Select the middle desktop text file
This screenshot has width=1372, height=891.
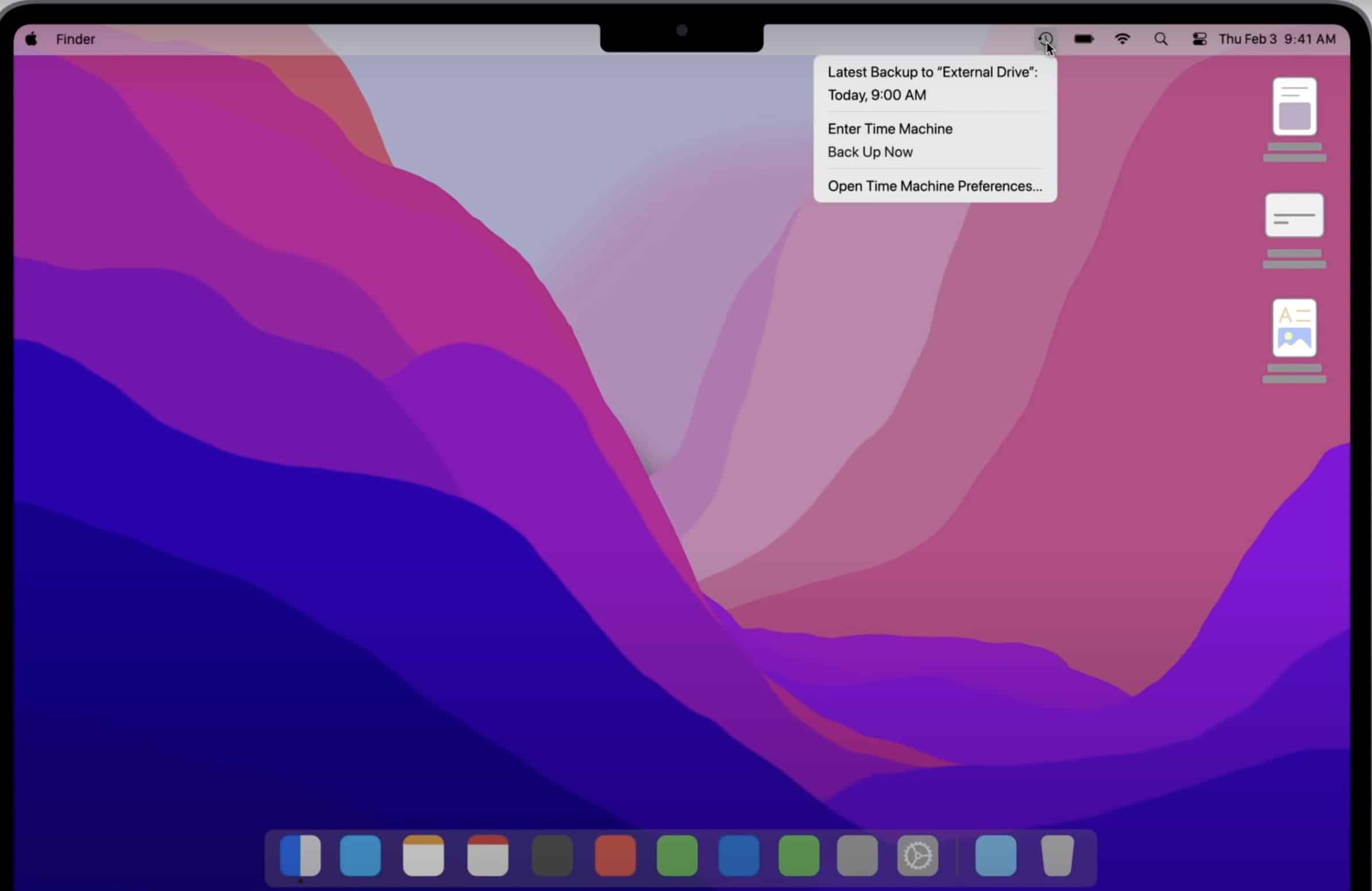(x=1294, y=216)
